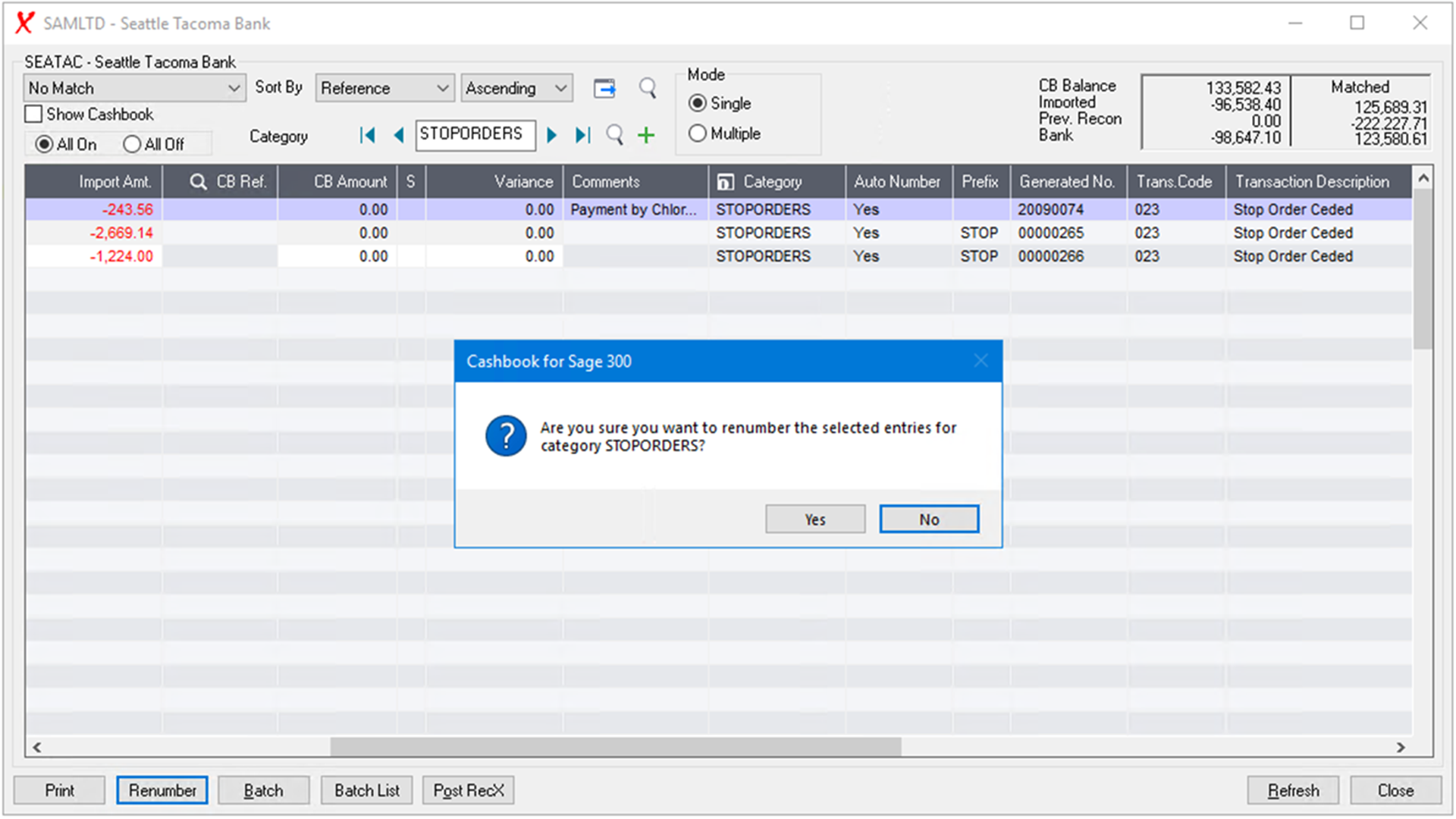Viewport: 1456px width, 819px height.
Task: Select Multiple mode radio button
Action: 698,133
